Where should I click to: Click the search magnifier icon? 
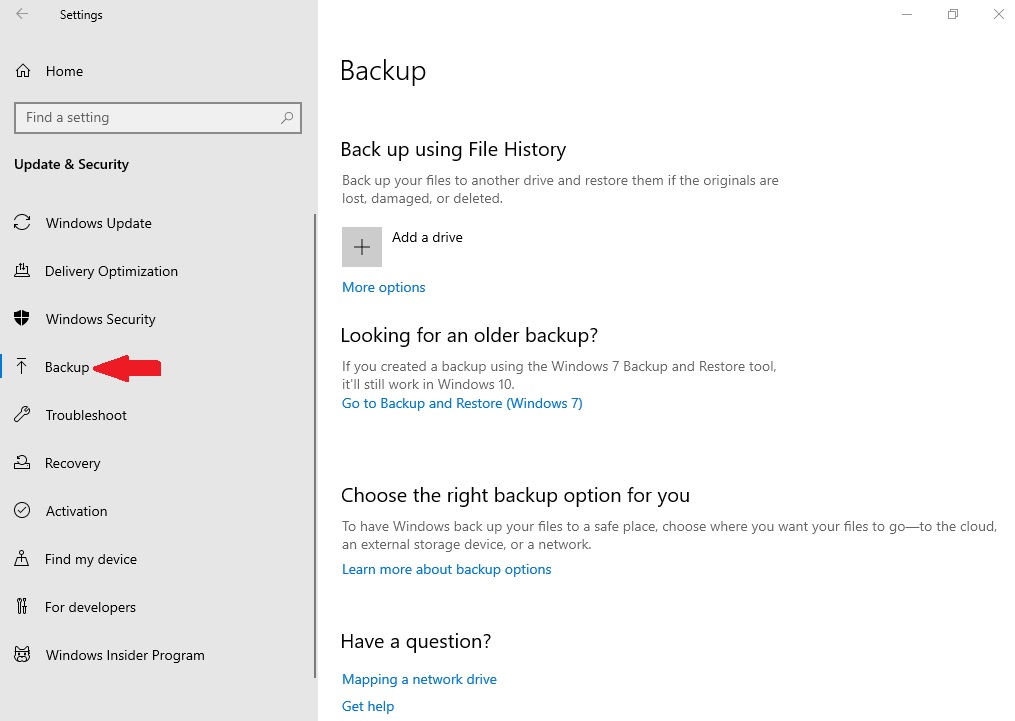pos(287,118)
